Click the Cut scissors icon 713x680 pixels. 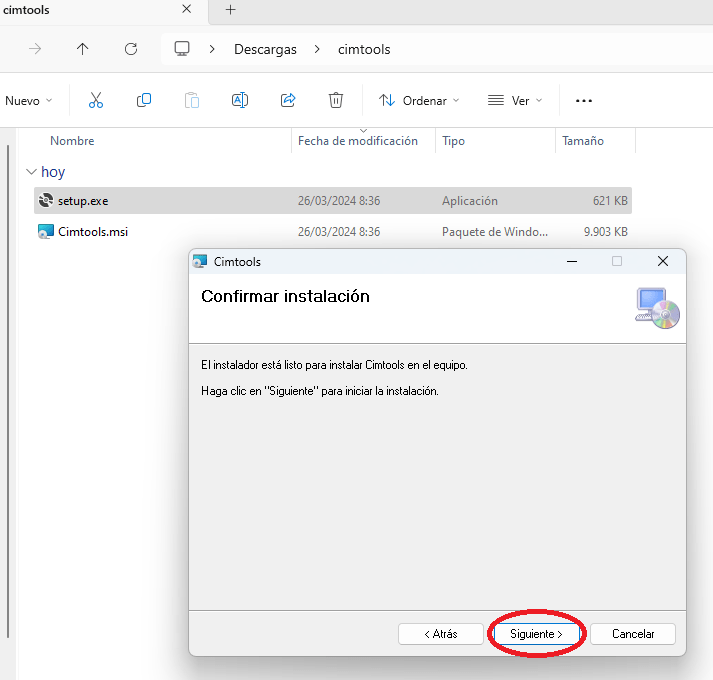(x=95, y=100)
